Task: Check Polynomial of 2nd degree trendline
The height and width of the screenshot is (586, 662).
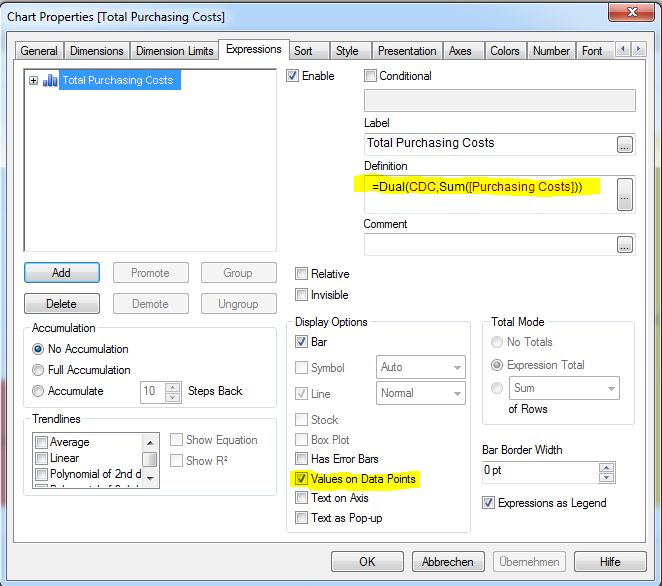Action: 41,474
